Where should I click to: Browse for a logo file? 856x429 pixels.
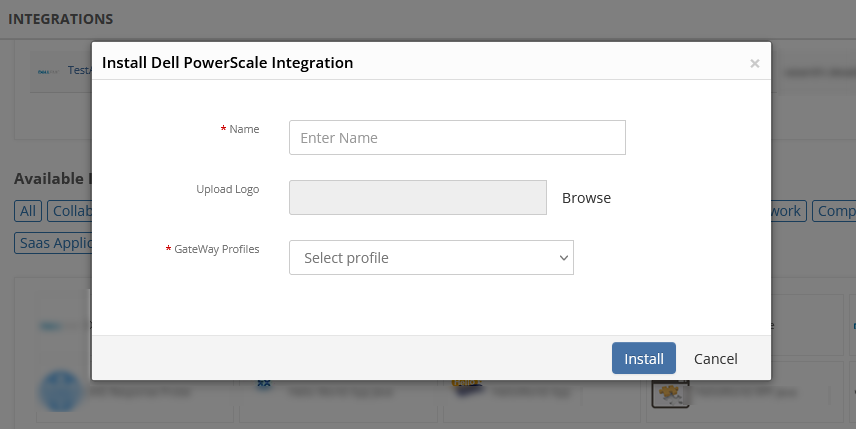click(586, 198)
